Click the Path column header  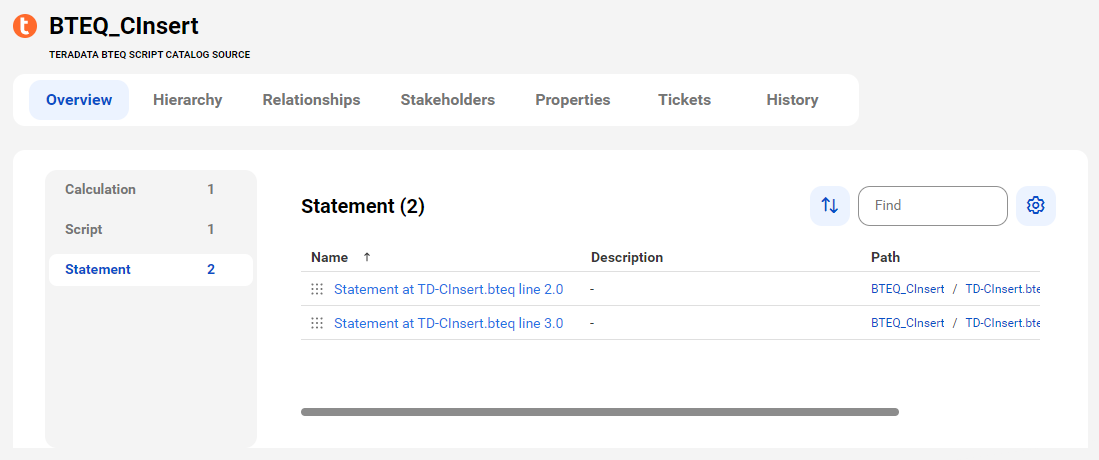885,257
